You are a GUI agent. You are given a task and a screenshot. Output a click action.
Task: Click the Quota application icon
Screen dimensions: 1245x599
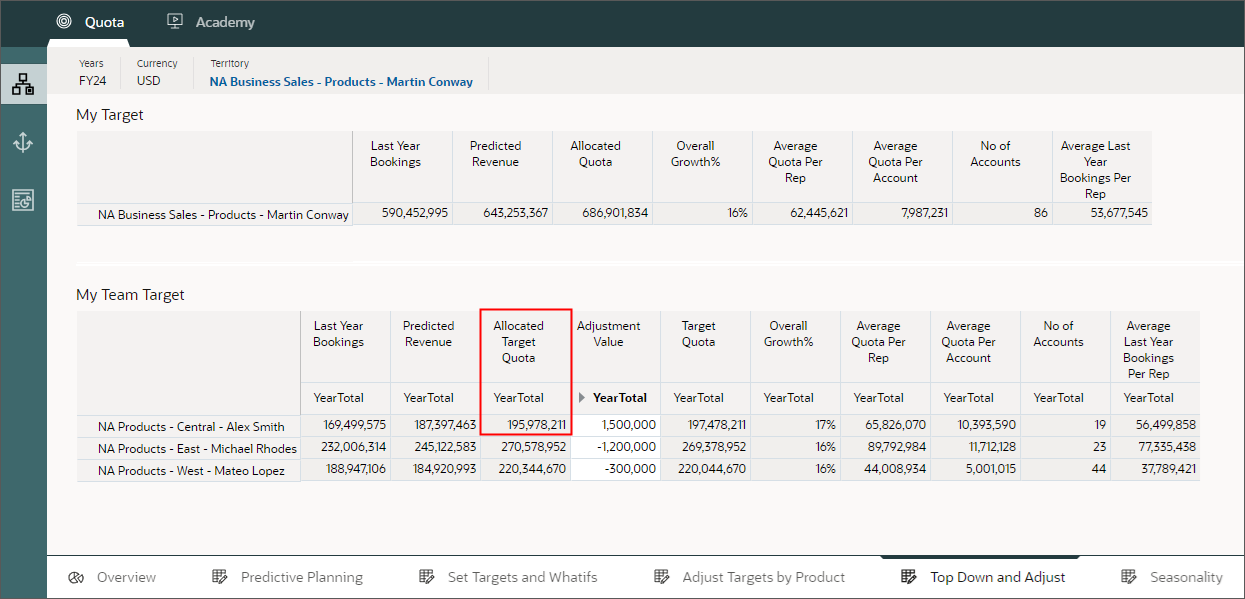(x=62, y=21)
